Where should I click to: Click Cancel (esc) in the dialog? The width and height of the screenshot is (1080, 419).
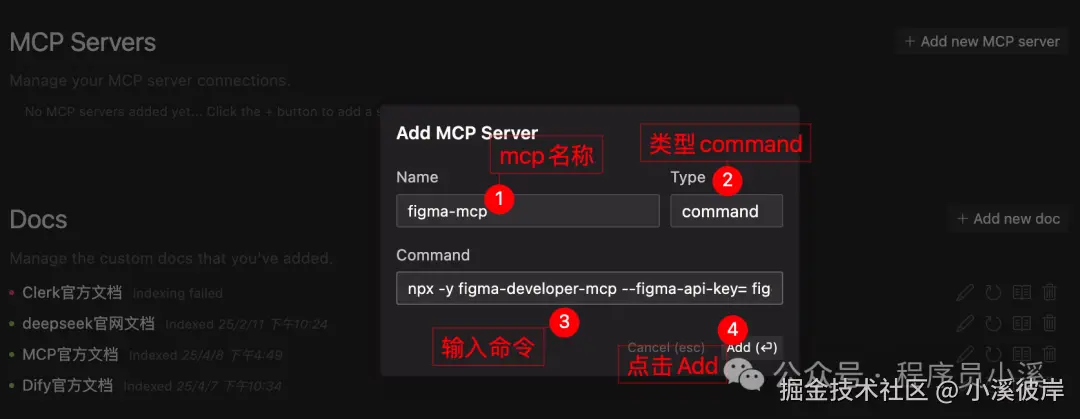click(665, 348)
